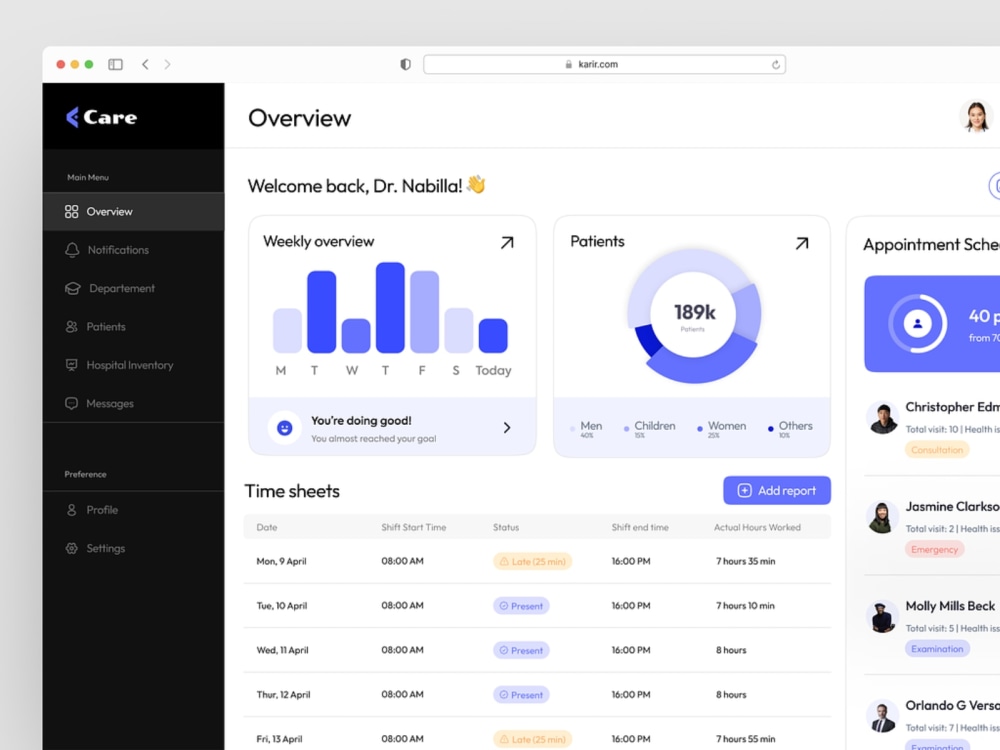1000x750 pixels.
Task: Click the Settings gear icon
Action: 71,548
